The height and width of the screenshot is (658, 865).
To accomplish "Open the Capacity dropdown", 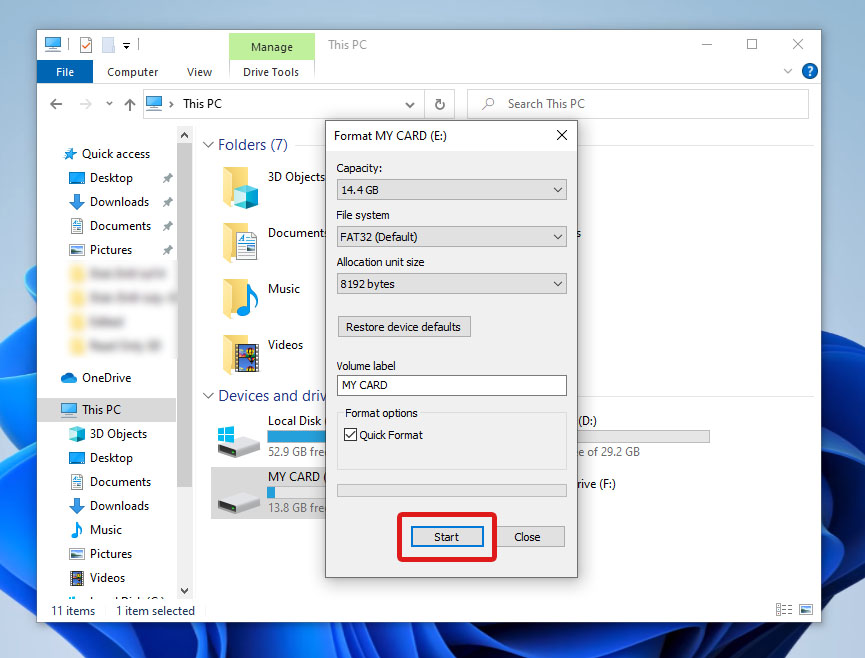I will (451, 190).
